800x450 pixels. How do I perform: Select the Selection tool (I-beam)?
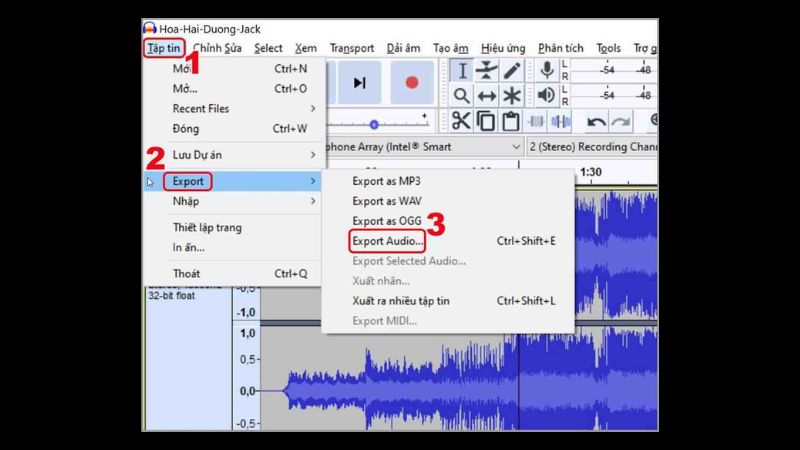[x=462, y=70]
